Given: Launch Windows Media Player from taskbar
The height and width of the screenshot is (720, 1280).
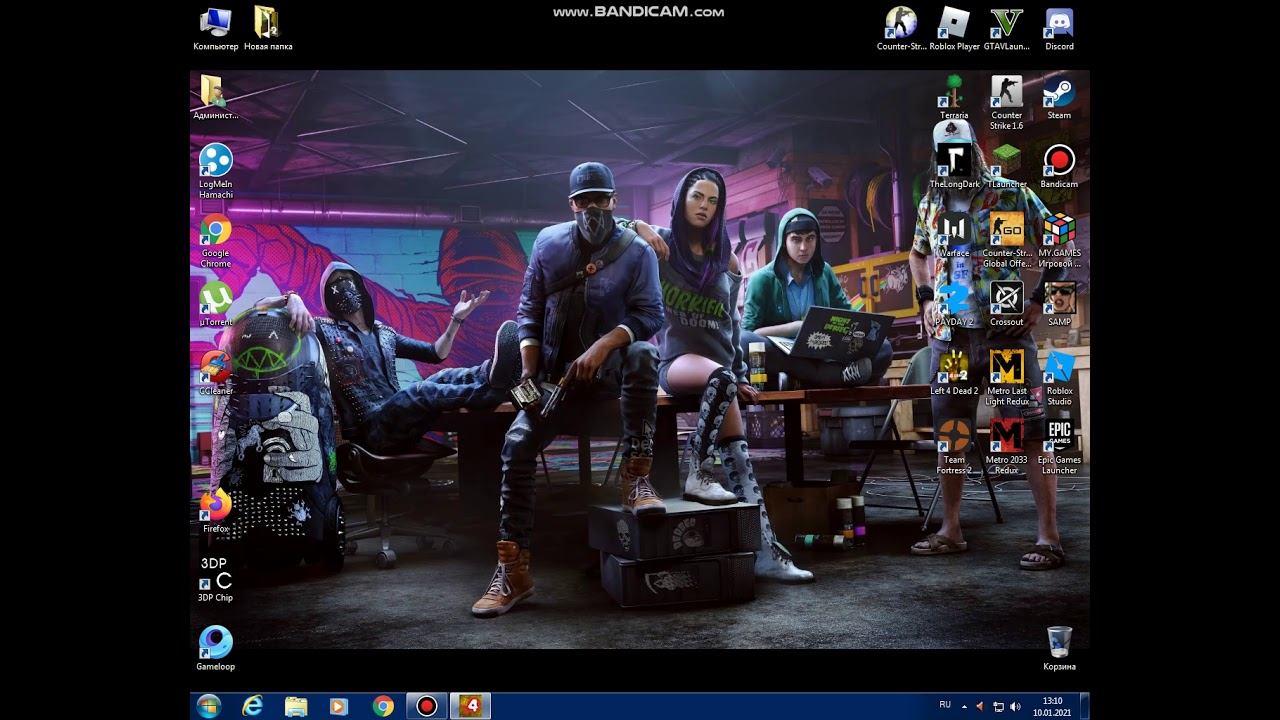Looking at the screenshot, I should point(339,706).
